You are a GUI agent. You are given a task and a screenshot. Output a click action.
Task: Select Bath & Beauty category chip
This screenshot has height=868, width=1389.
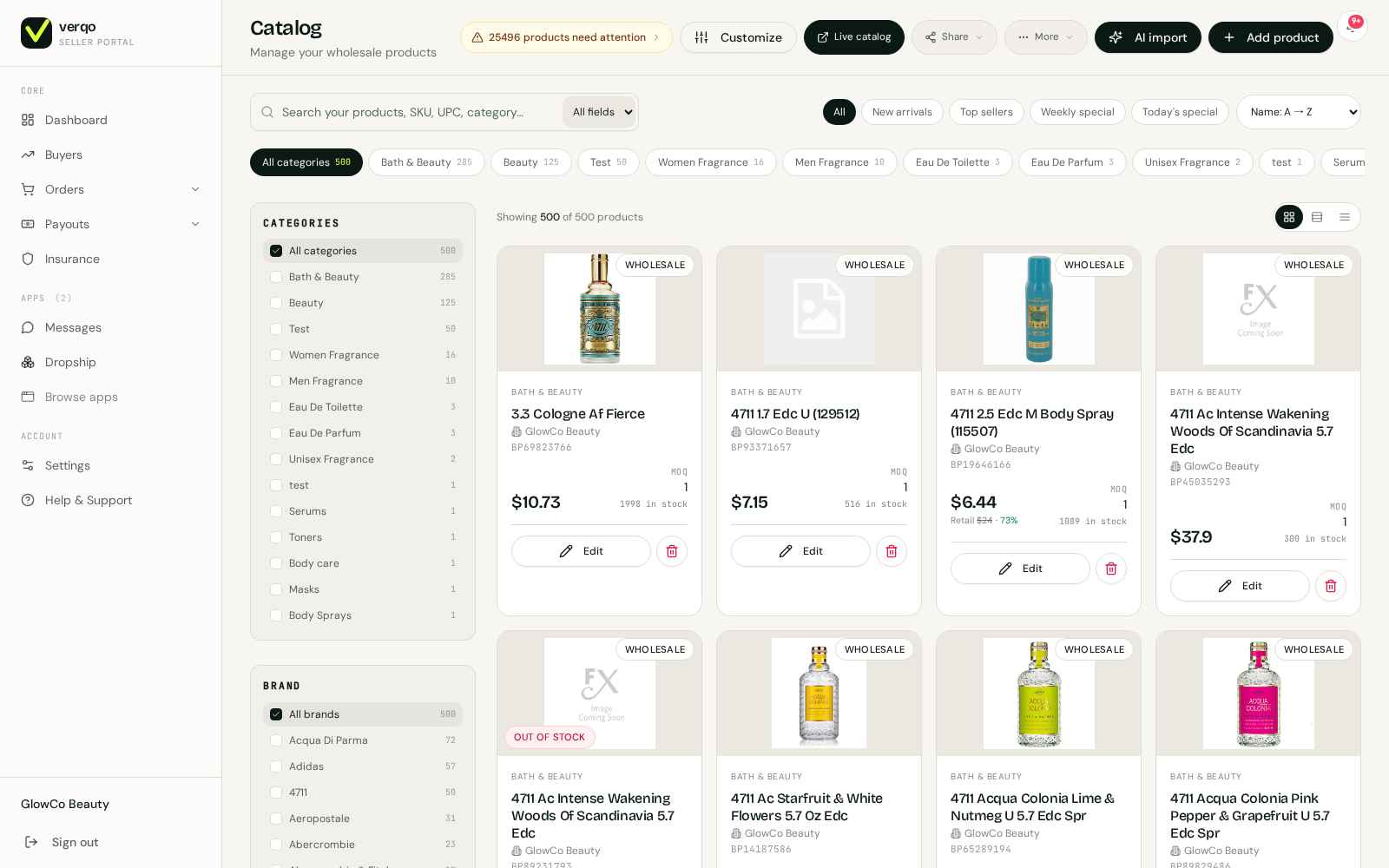tap(426, 162)
